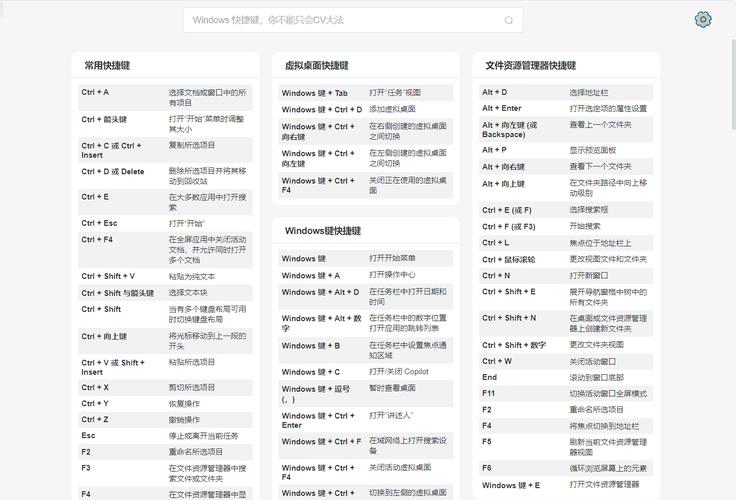Click the Ctrl + C 或 Ctrl + Insert row
Image resolution: width=736 pixels, height=500 pixels.
coord(165,150)
